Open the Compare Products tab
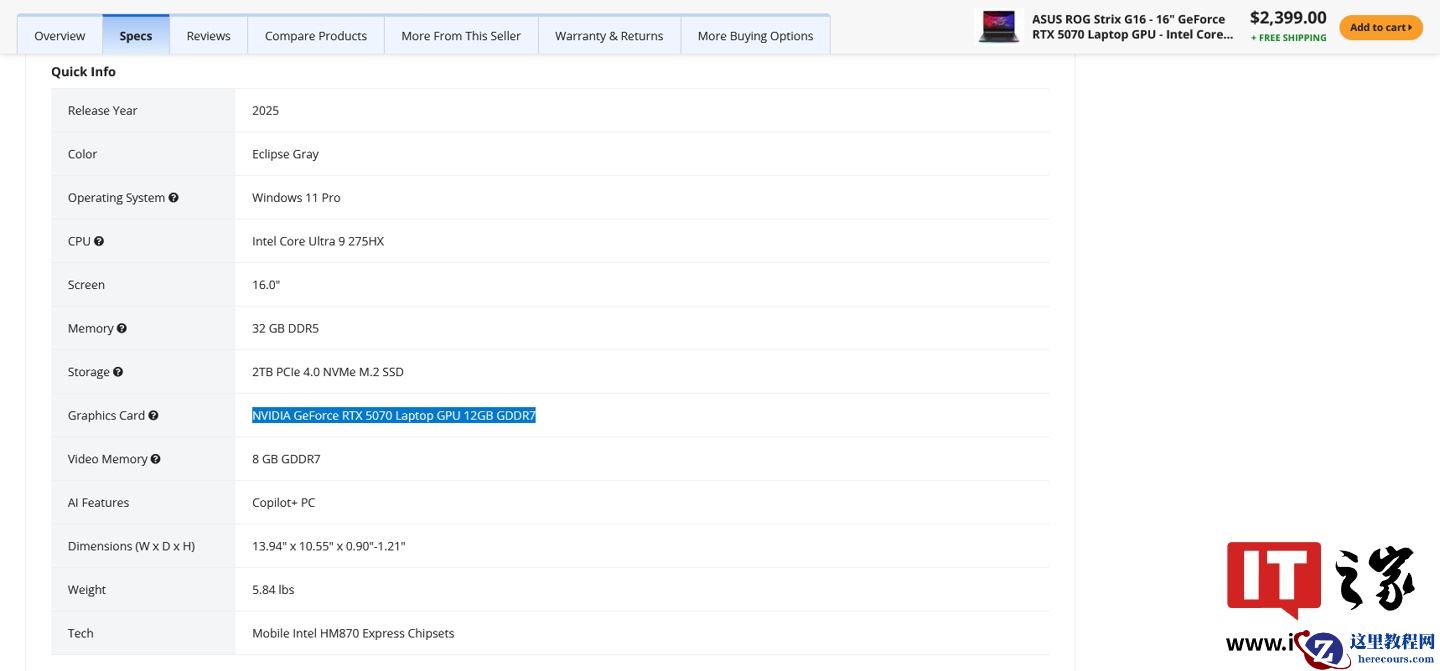Viewport: 1440px width, 671px height. point(316,36)
